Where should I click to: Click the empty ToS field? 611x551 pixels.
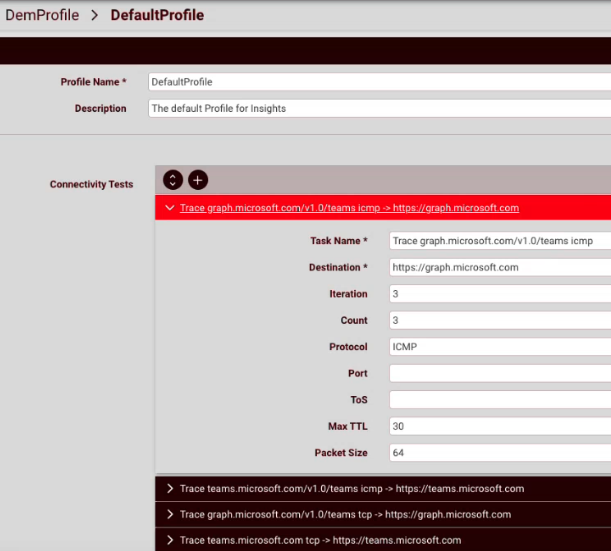click(499, 400)
